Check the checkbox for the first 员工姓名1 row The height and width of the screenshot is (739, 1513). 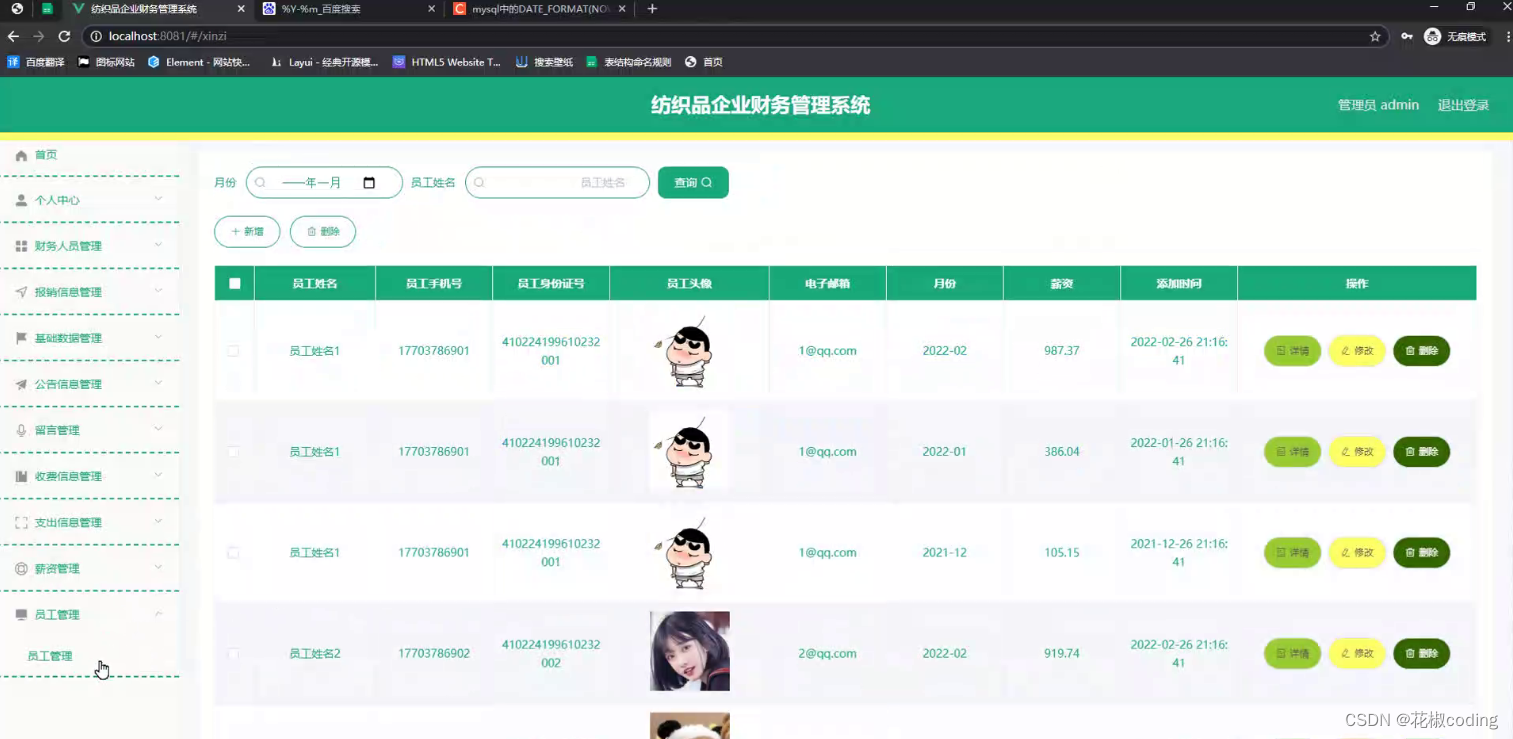(233, 351)
